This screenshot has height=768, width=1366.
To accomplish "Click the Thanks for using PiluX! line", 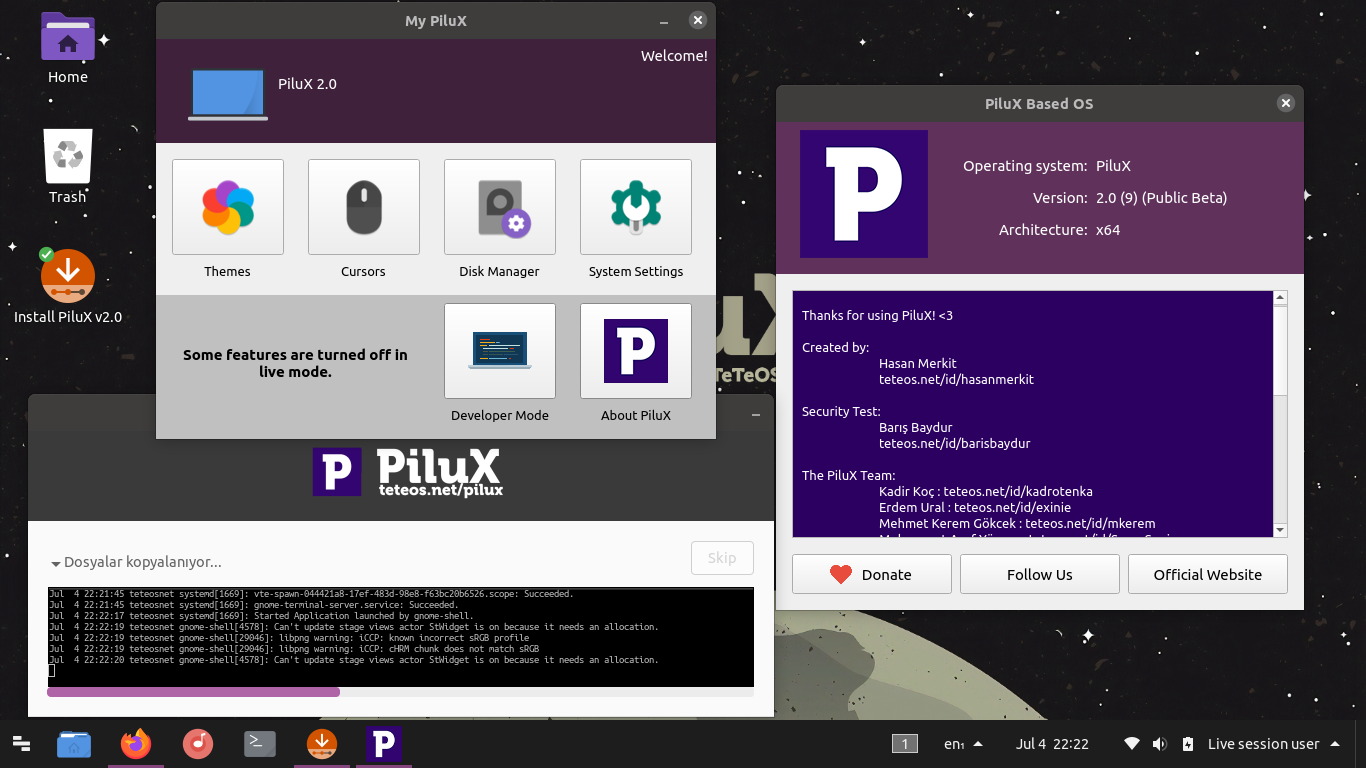I will [877, 315].
